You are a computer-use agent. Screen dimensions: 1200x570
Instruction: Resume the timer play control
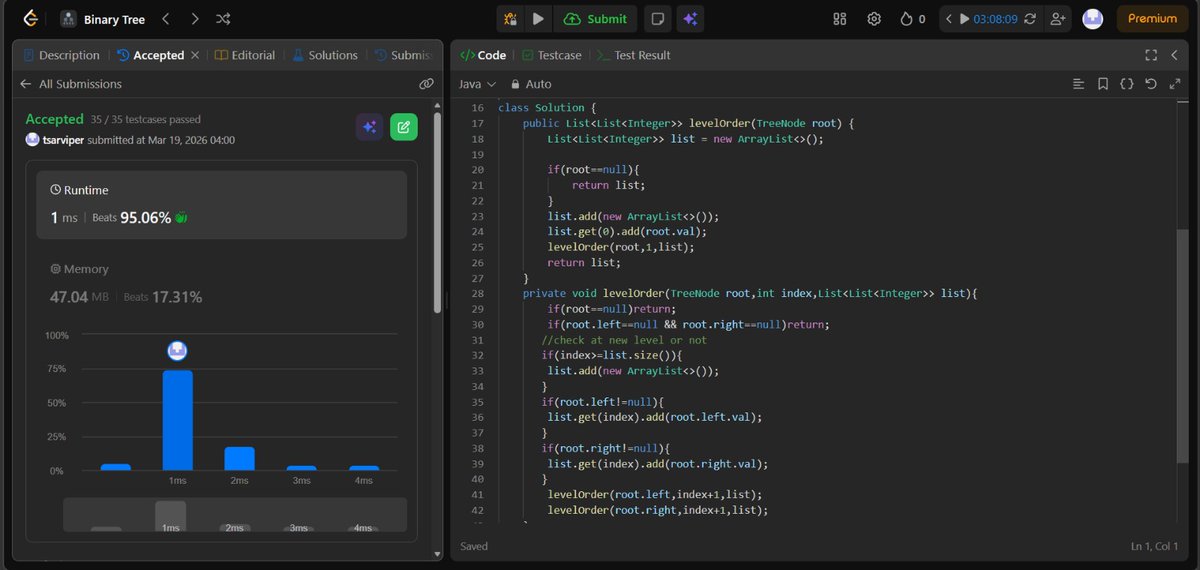coord(964,18)
